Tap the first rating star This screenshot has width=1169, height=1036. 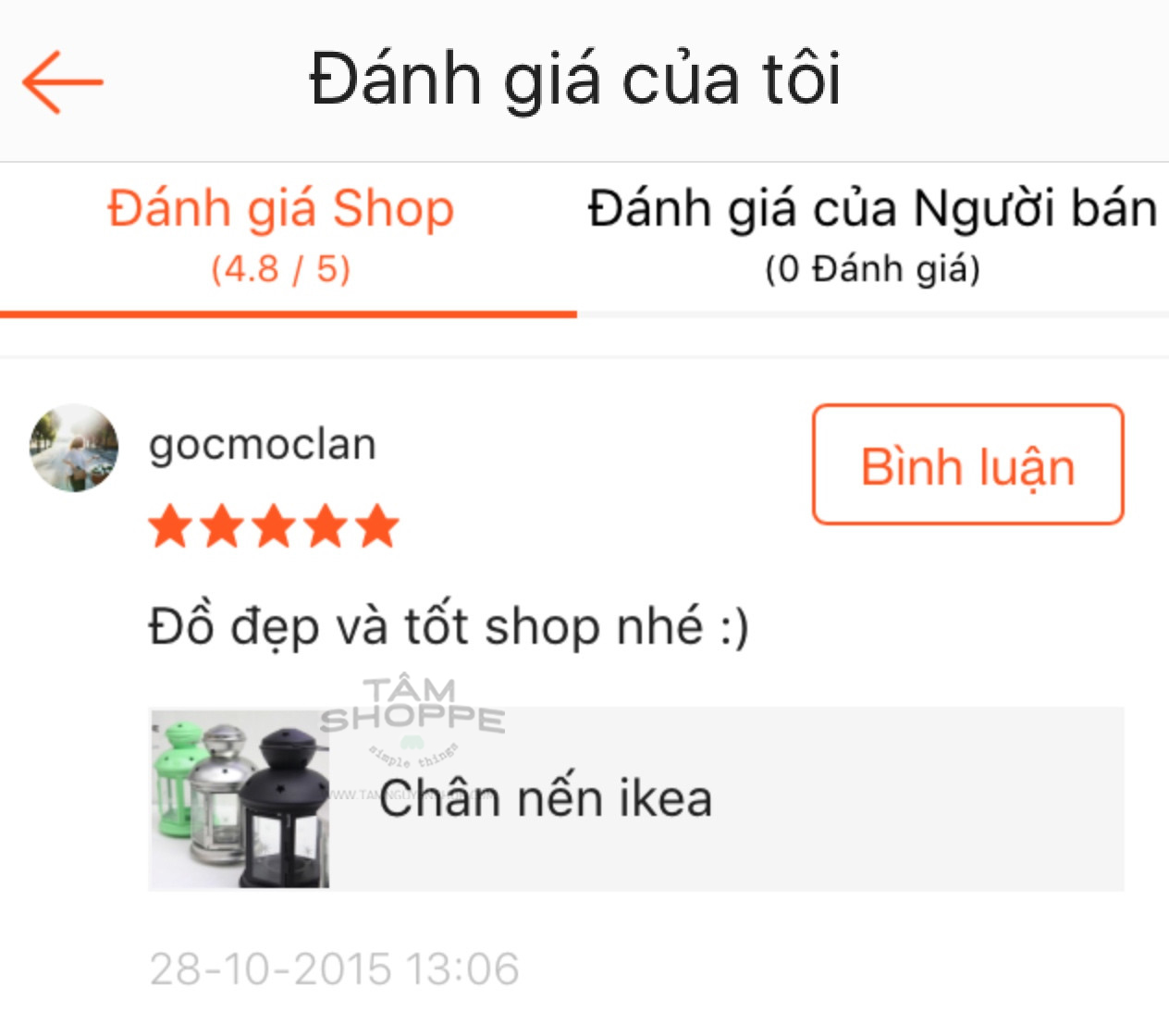click(x=171, y=526)
